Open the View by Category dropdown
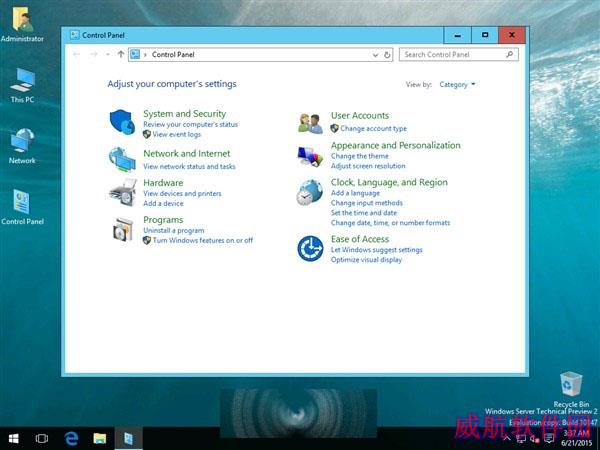The height and width of the screenshot is (450, 600). tap(457, 85)
